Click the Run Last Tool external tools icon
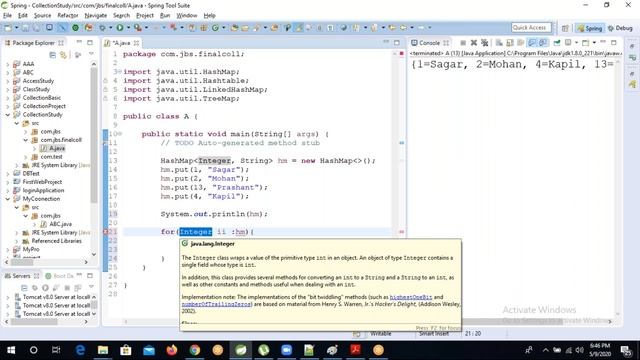The image size is (640, 360). click(x=138, y=28)
